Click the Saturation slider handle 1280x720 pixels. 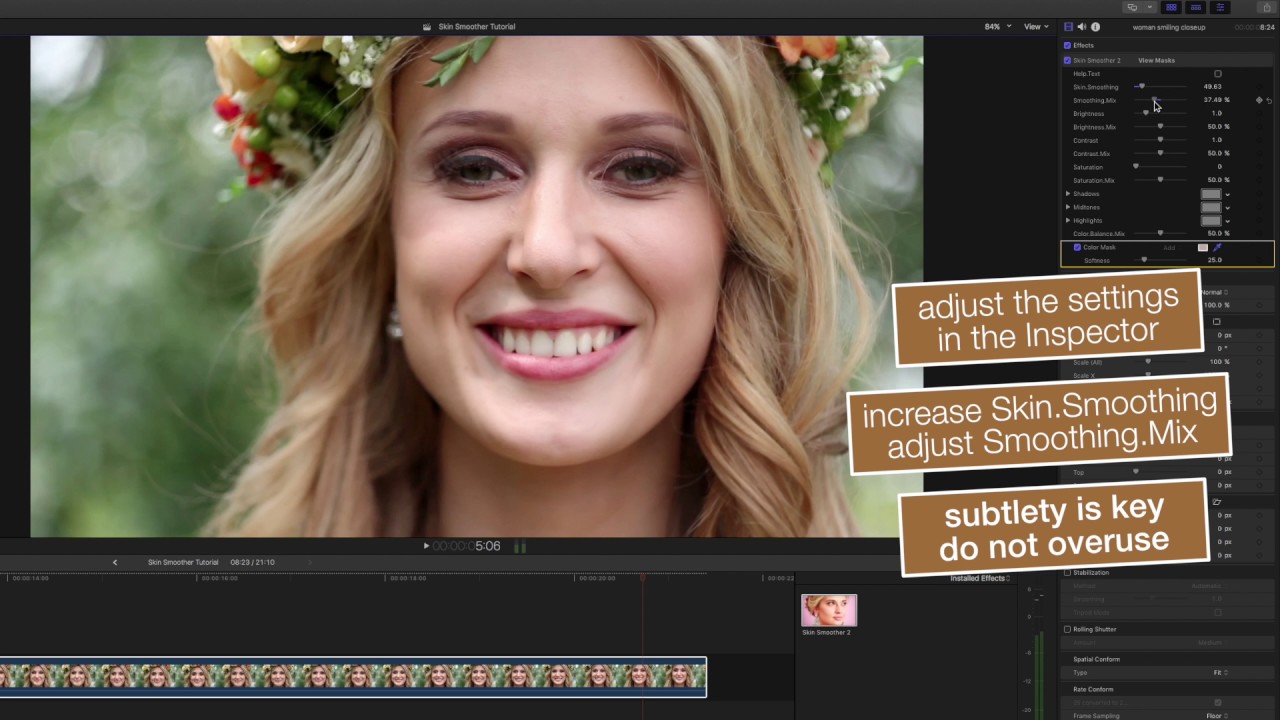(1136, 166)
